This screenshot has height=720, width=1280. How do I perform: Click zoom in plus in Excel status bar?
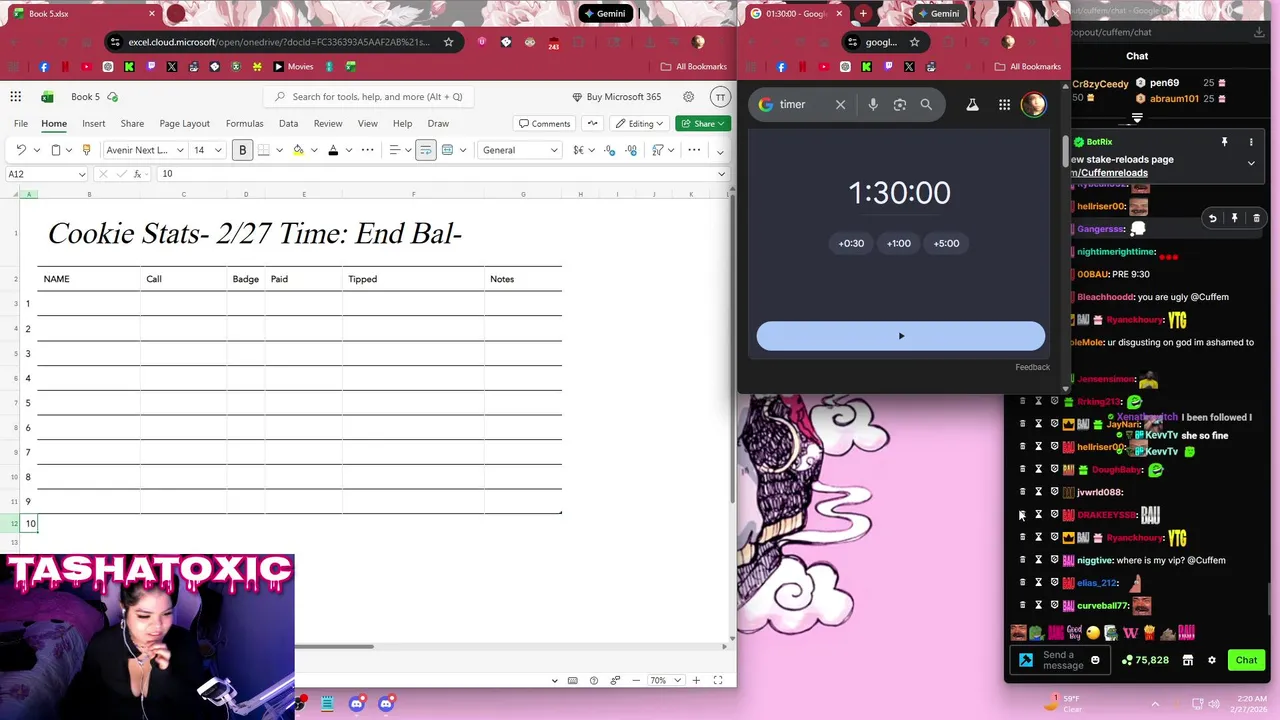coord(696,680)
